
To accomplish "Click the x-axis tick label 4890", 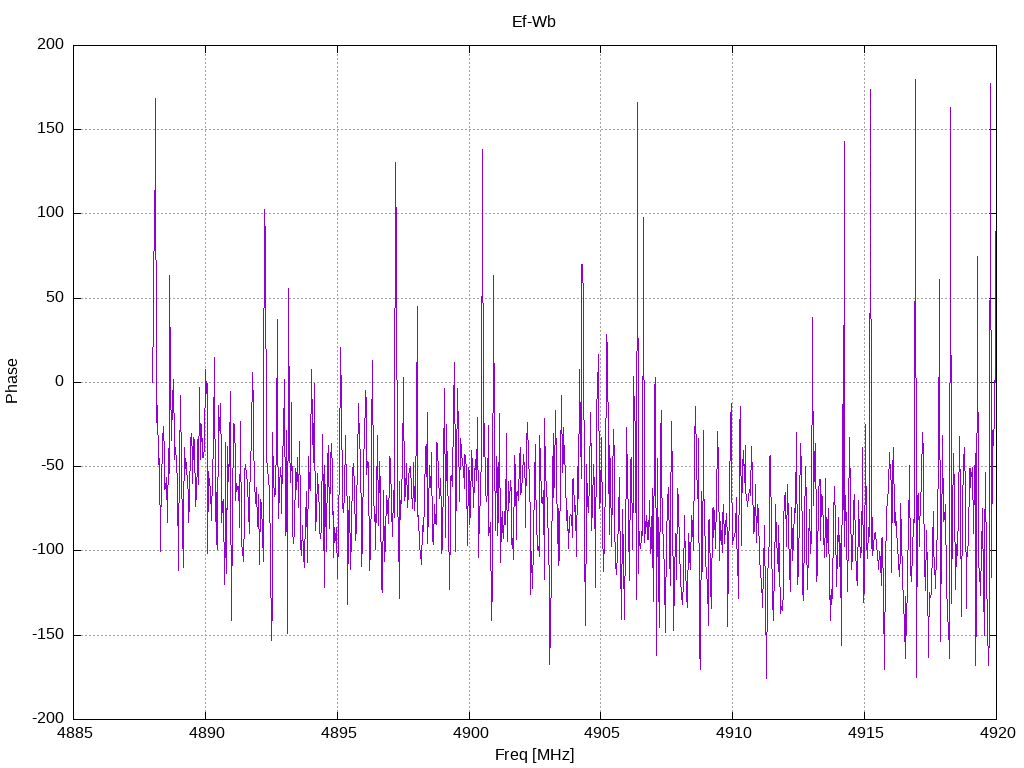I will [x=207, y=733].
